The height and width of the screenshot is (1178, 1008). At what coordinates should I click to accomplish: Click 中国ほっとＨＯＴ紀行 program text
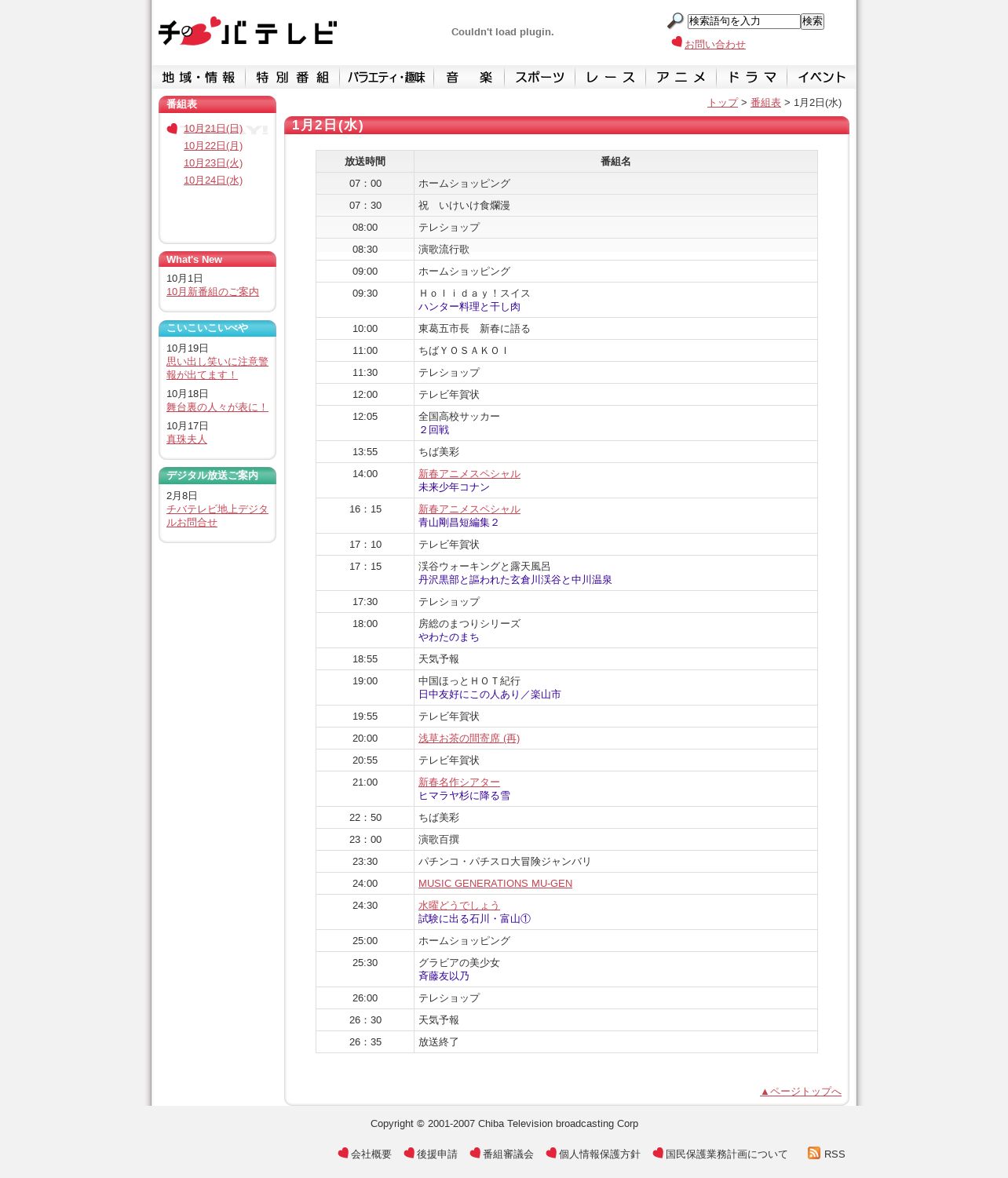tap(469, 681)
